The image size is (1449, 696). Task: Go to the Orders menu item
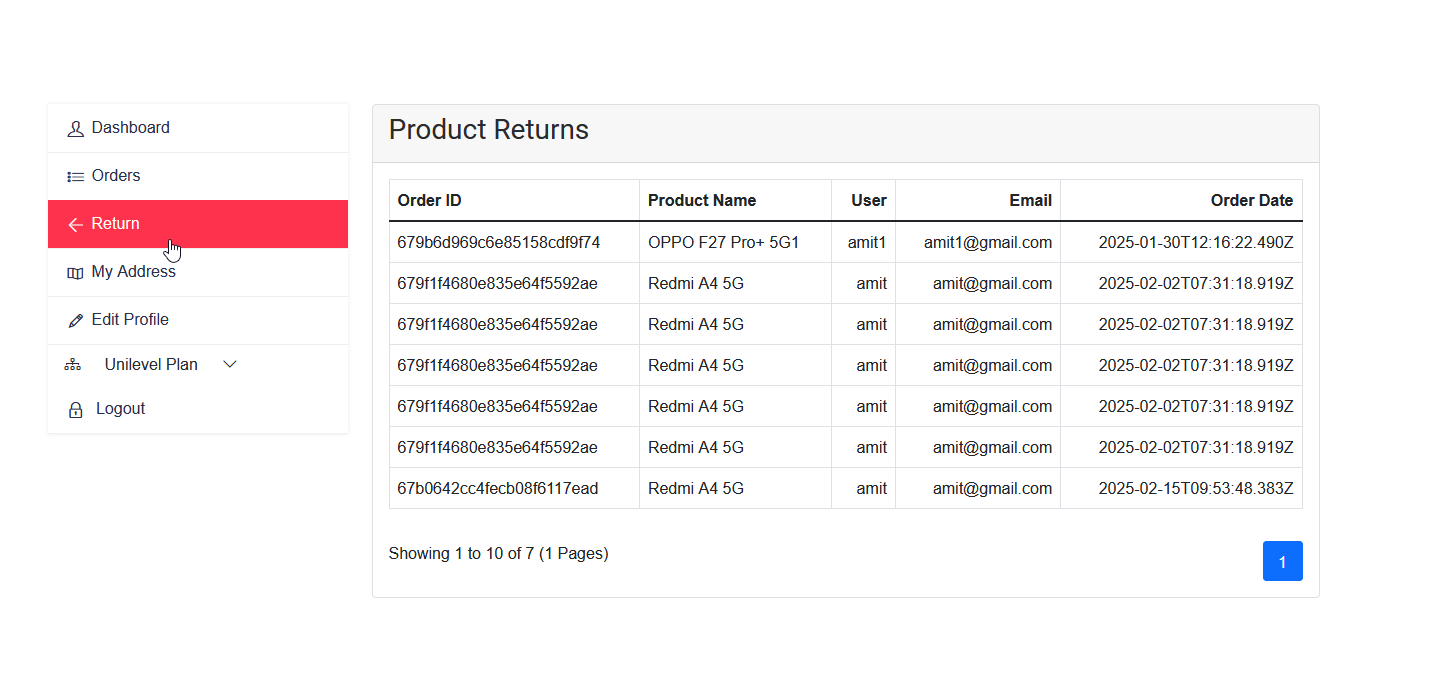pyautogui.click(x=116, y=176)
